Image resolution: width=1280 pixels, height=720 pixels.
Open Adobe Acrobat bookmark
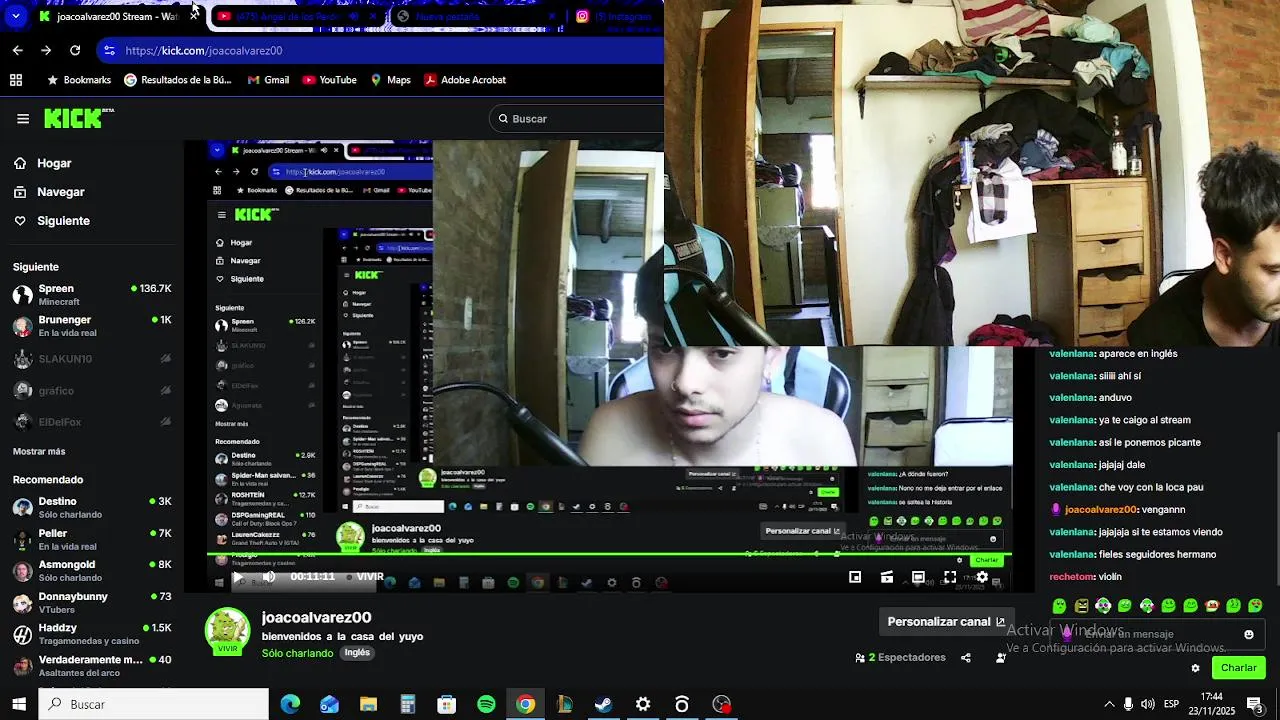465,80
